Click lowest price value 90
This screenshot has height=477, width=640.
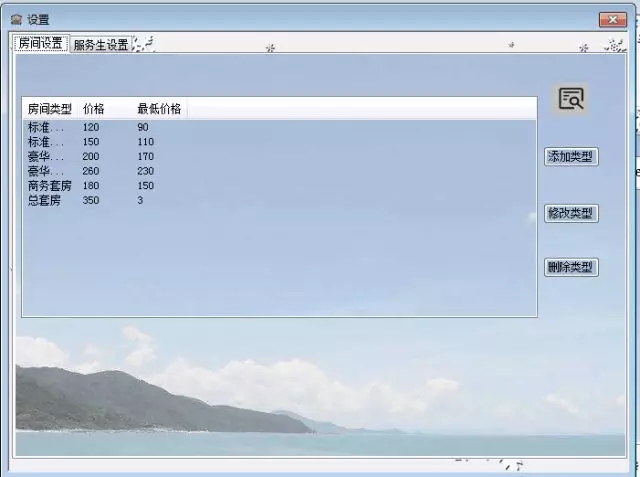pos(143,127)
